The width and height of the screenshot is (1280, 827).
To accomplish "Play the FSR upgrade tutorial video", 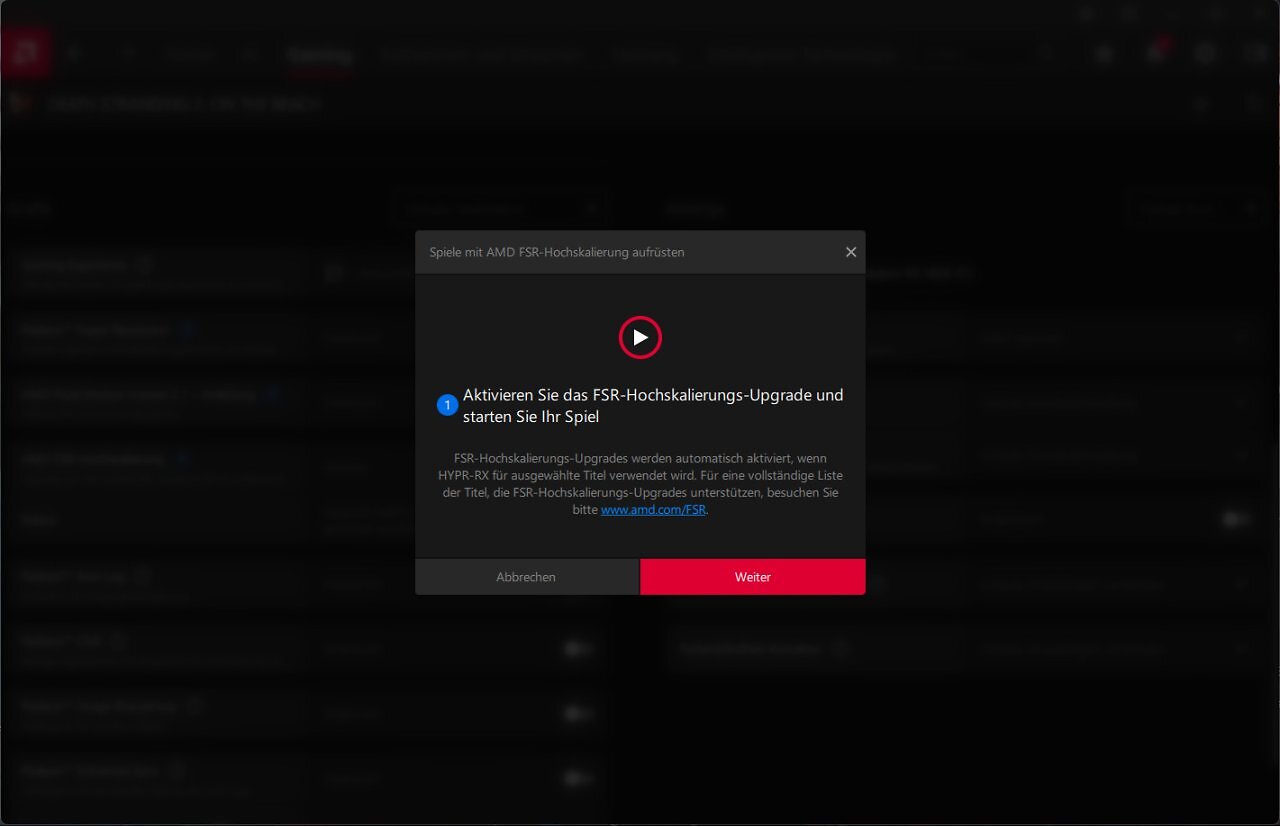I will pos(640,338).
